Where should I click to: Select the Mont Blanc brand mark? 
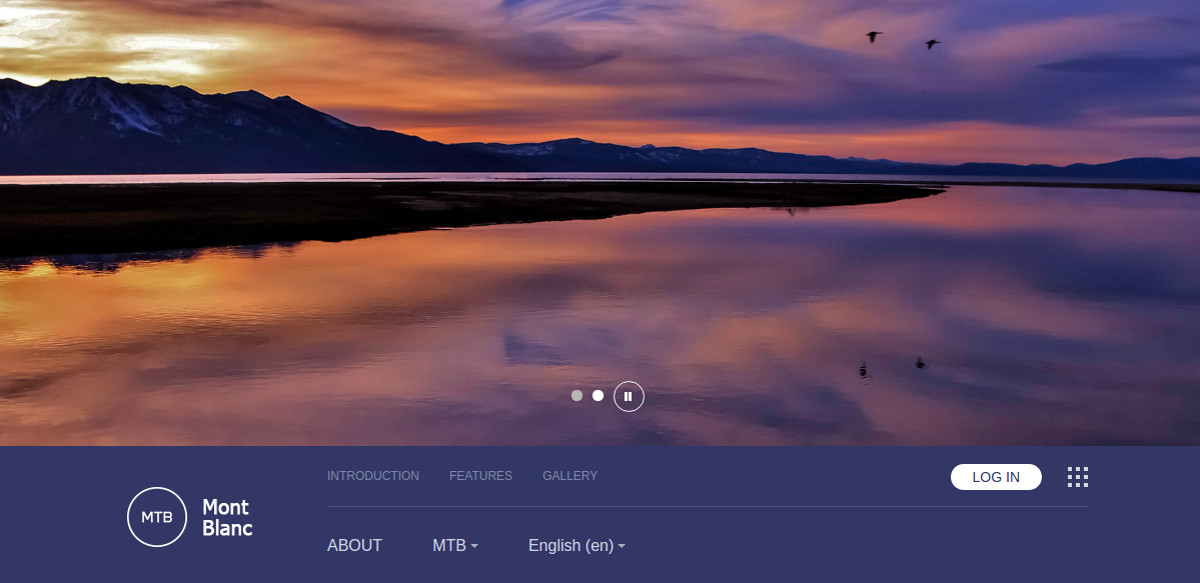156,517
